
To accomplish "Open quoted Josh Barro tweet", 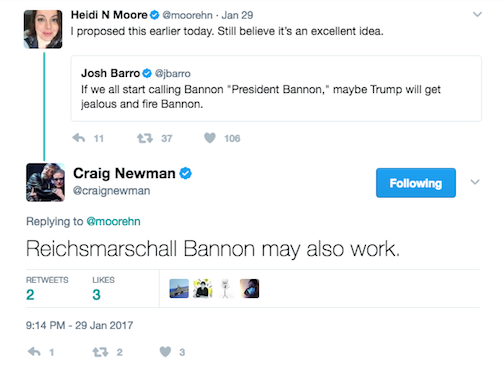I will (276, 88).
